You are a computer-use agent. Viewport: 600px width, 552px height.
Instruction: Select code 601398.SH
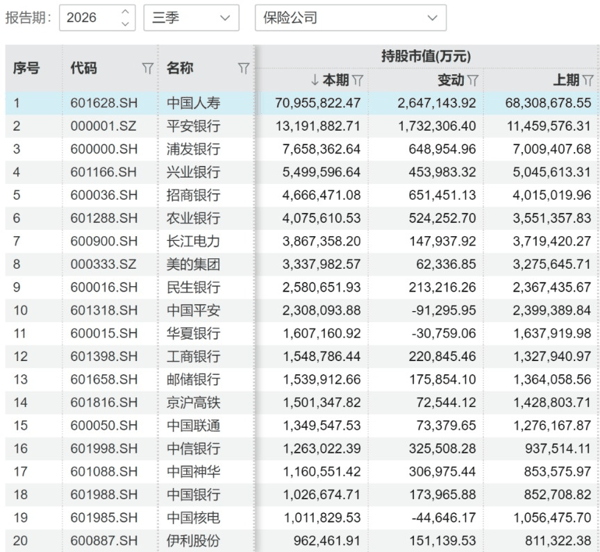click(104, 357)
